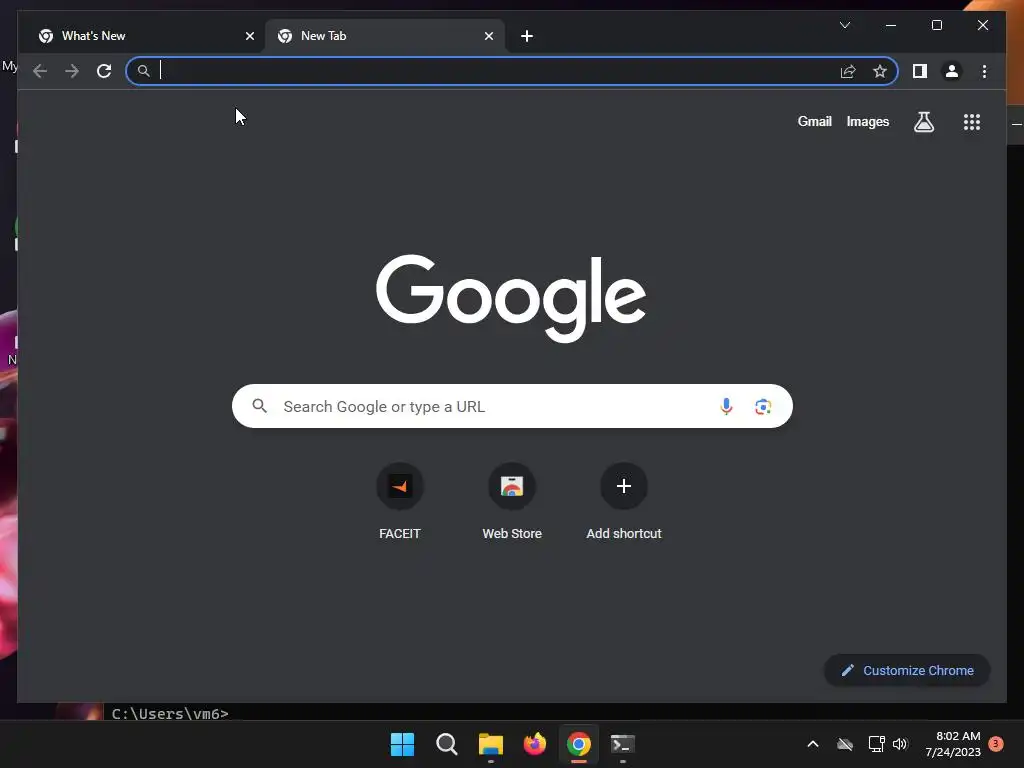1024x768 pixels.
Task: Click the Add shortcut plus button
Action: [x=624, y=486]
